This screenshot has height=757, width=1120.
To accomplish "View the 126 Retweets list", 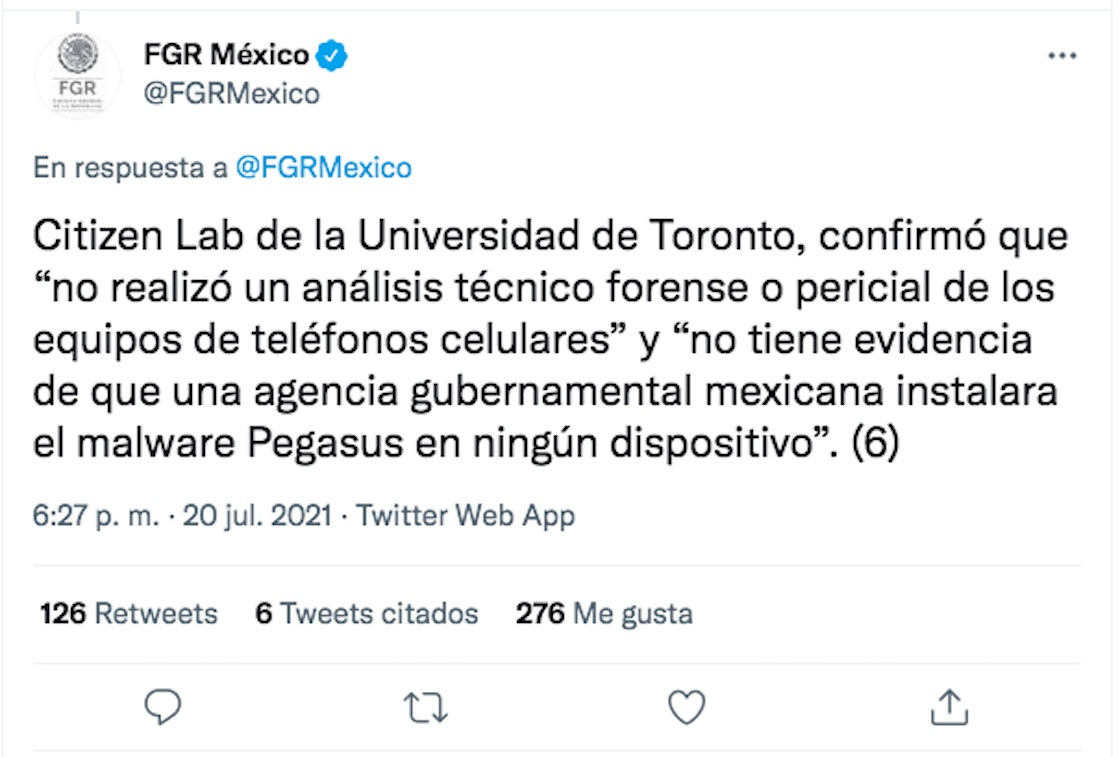I will point(128,612).
